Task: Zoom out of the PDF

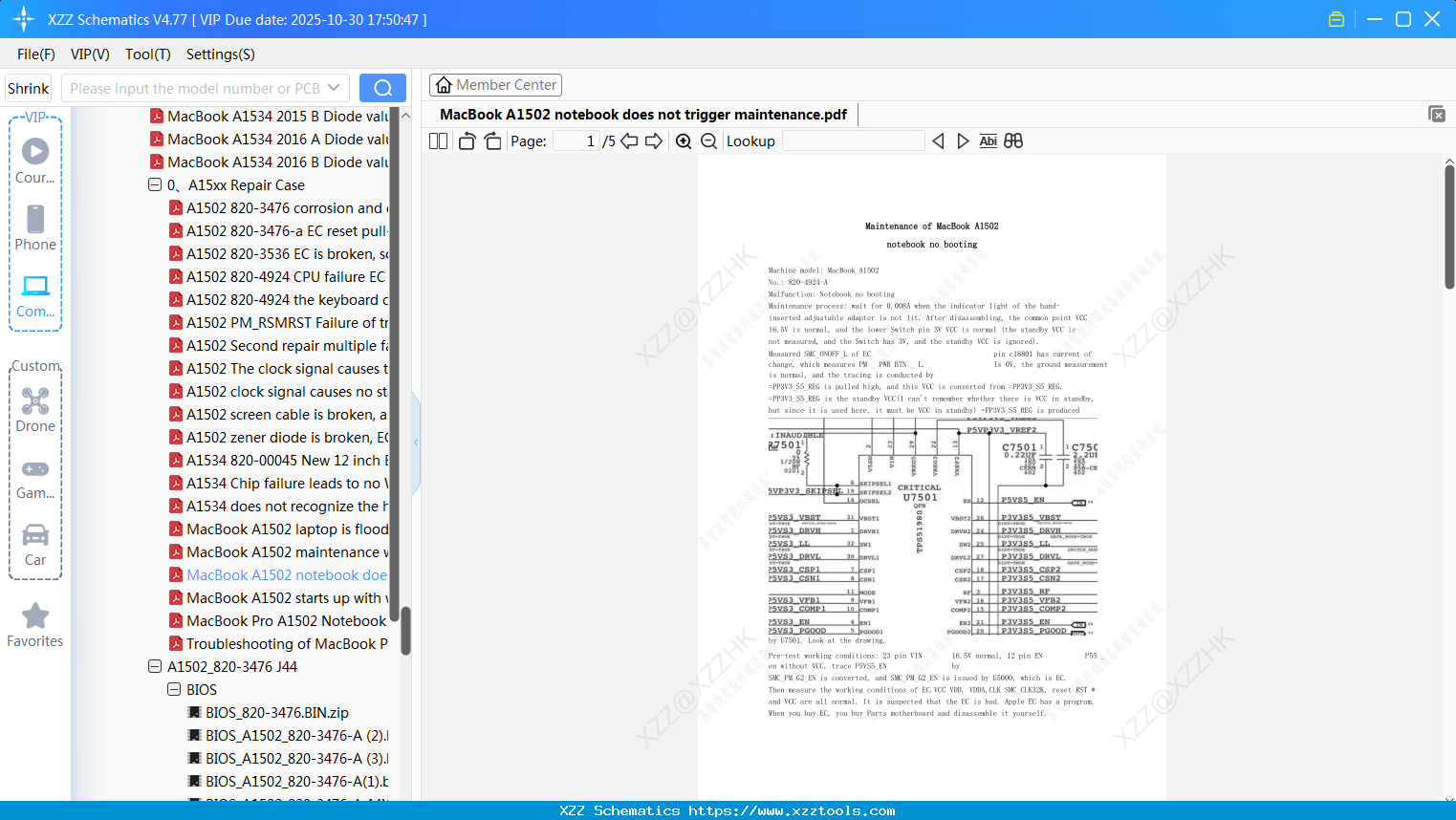Action: (x=708, y=141)
